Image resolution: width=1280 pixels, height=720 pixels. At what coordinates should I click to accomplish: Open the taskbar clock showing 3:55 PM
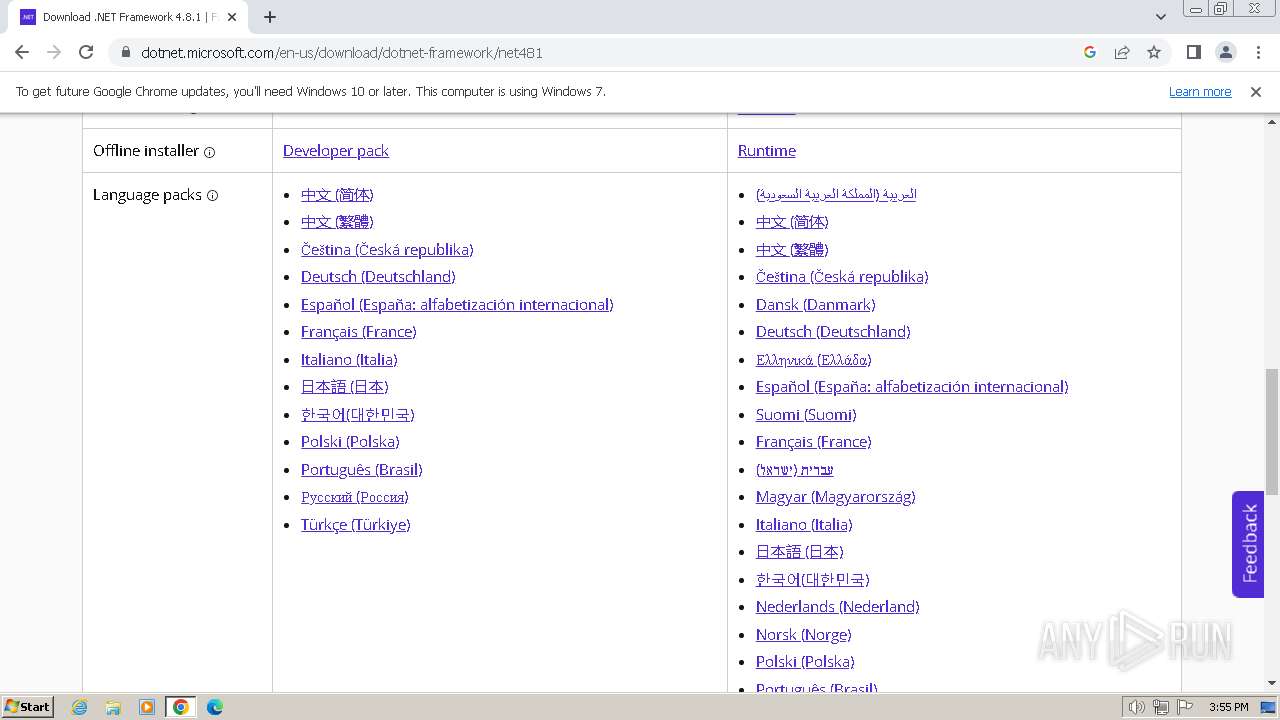pos(1228,707)
